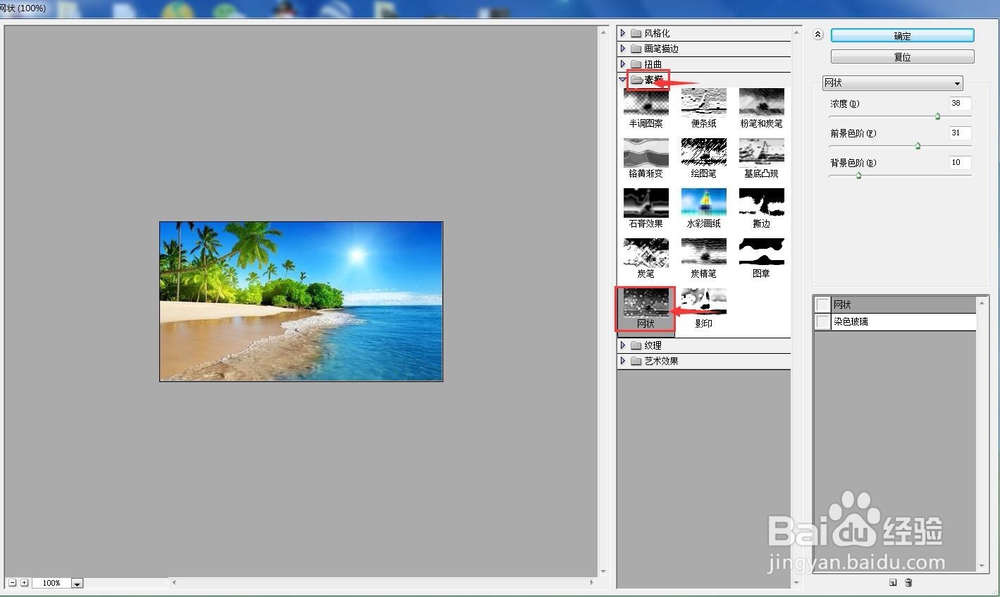Collapse filter thumbnails with double-chevron button
The height and width of the screenshot is (597, 1000).
pos(818,34)
